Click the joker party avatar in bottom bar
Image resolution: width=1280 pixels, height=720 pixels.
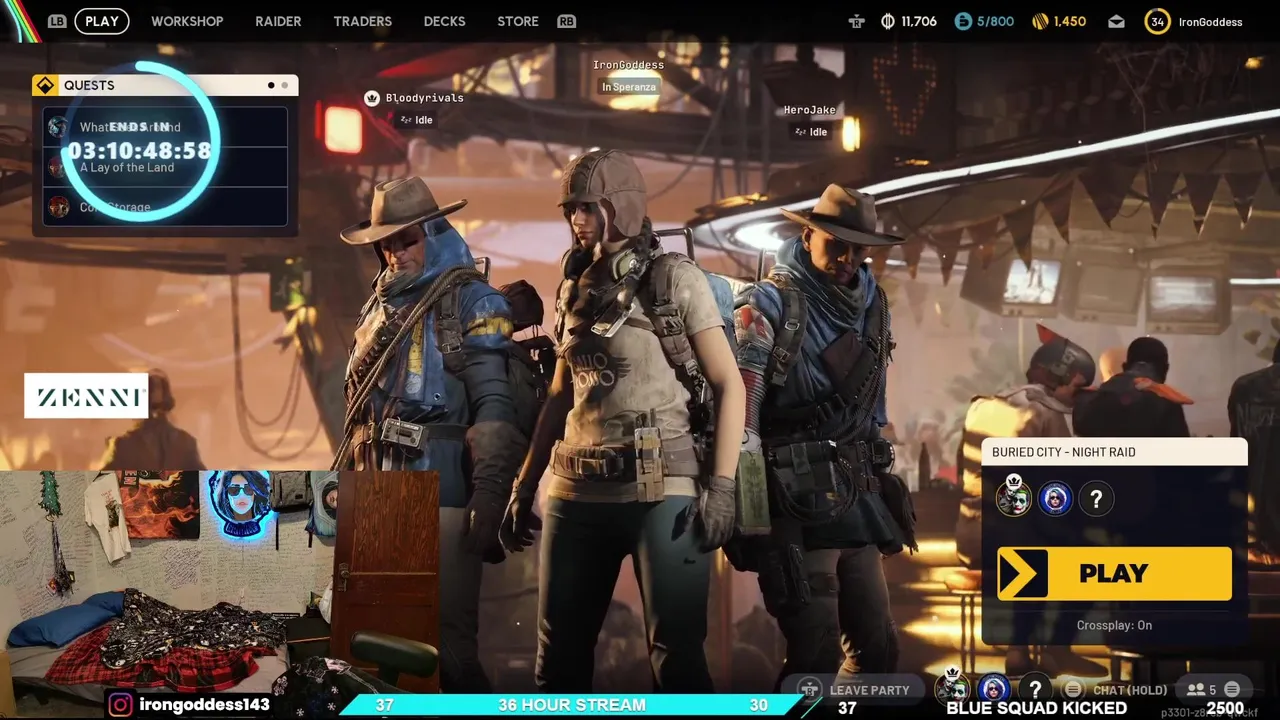pos(952,688)
